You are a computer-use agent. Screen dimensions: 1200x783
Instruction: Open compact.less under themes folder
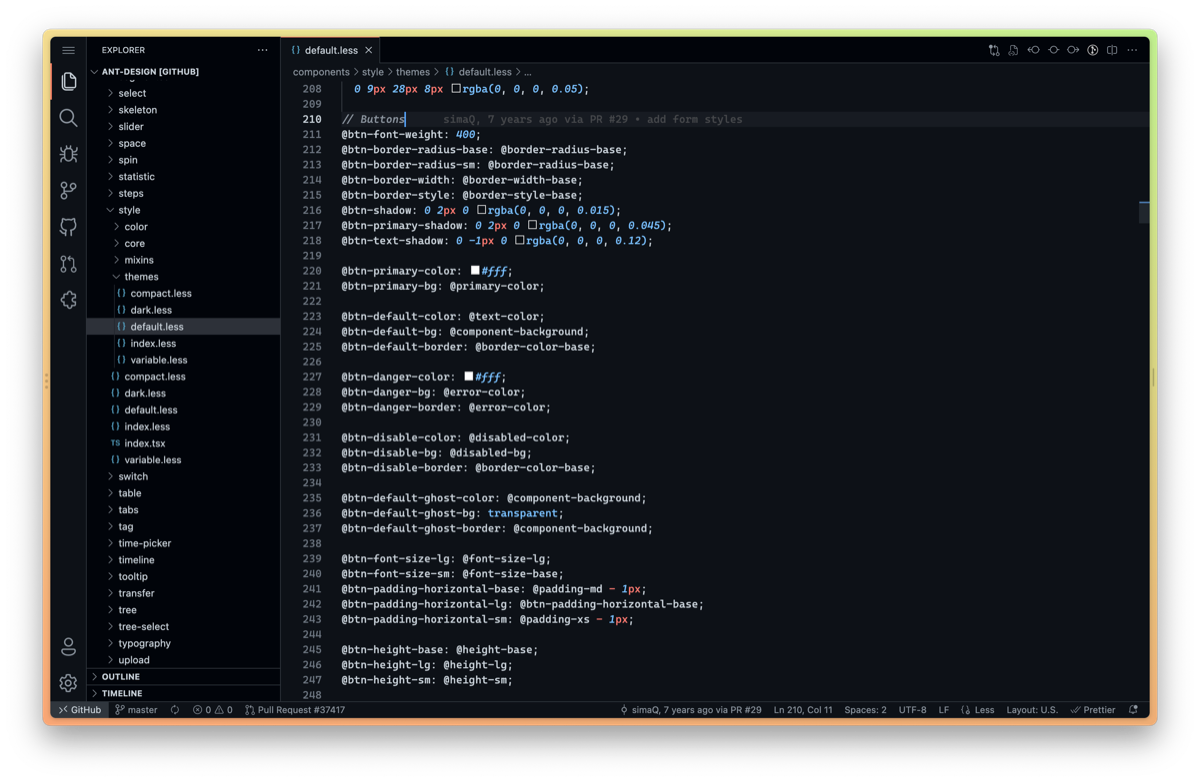(x=183, y=294)
